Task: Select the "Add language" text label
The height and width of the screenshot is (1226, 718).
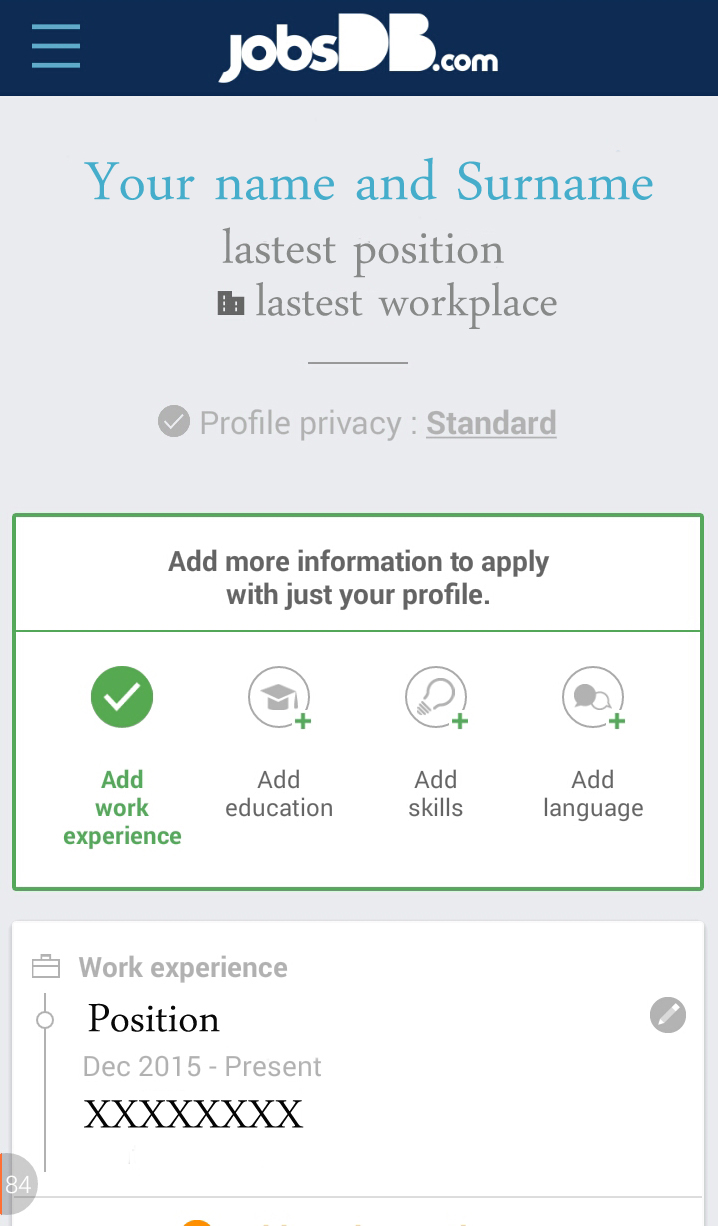Action: (593, 794)
